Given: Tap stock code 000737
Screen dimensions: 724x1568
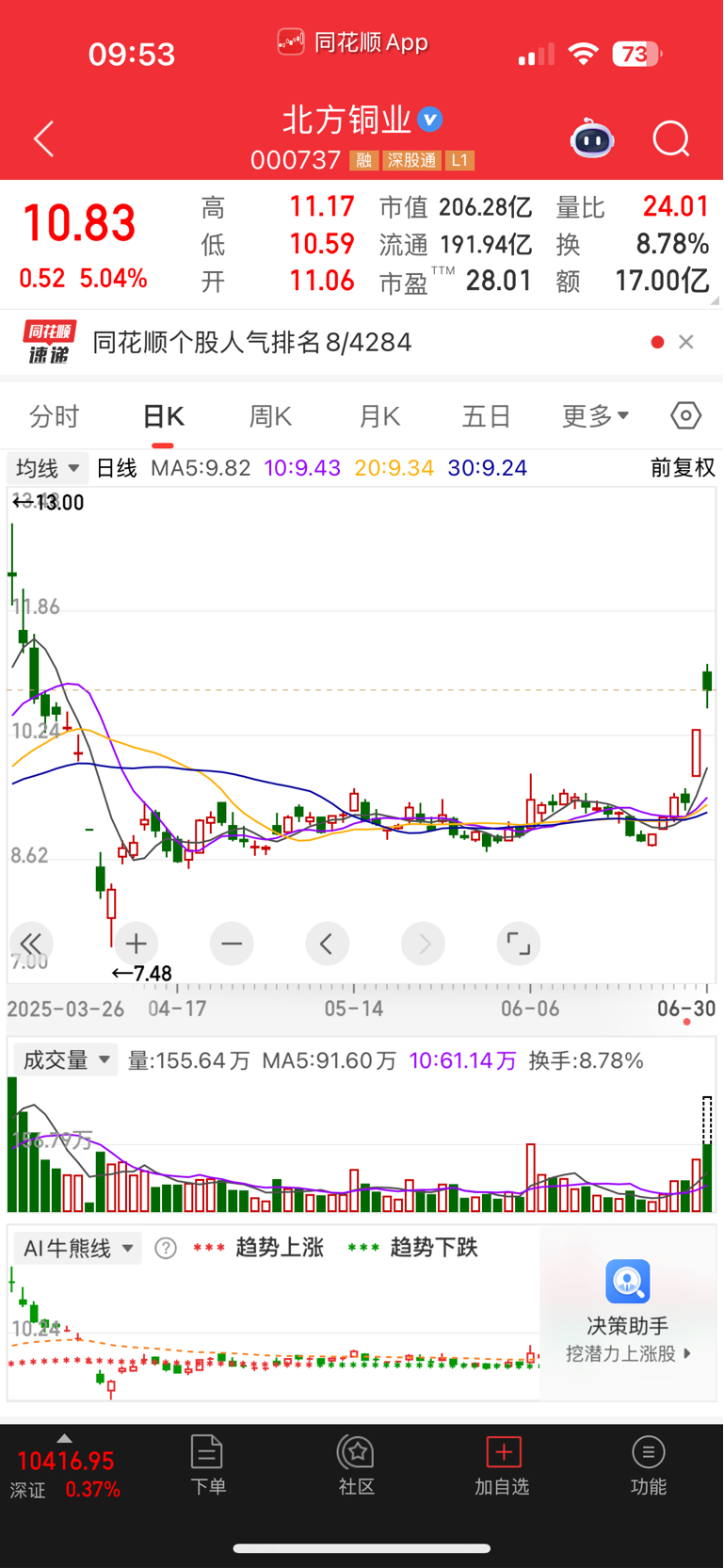Looking at the screenshot, I should [296, 160].
